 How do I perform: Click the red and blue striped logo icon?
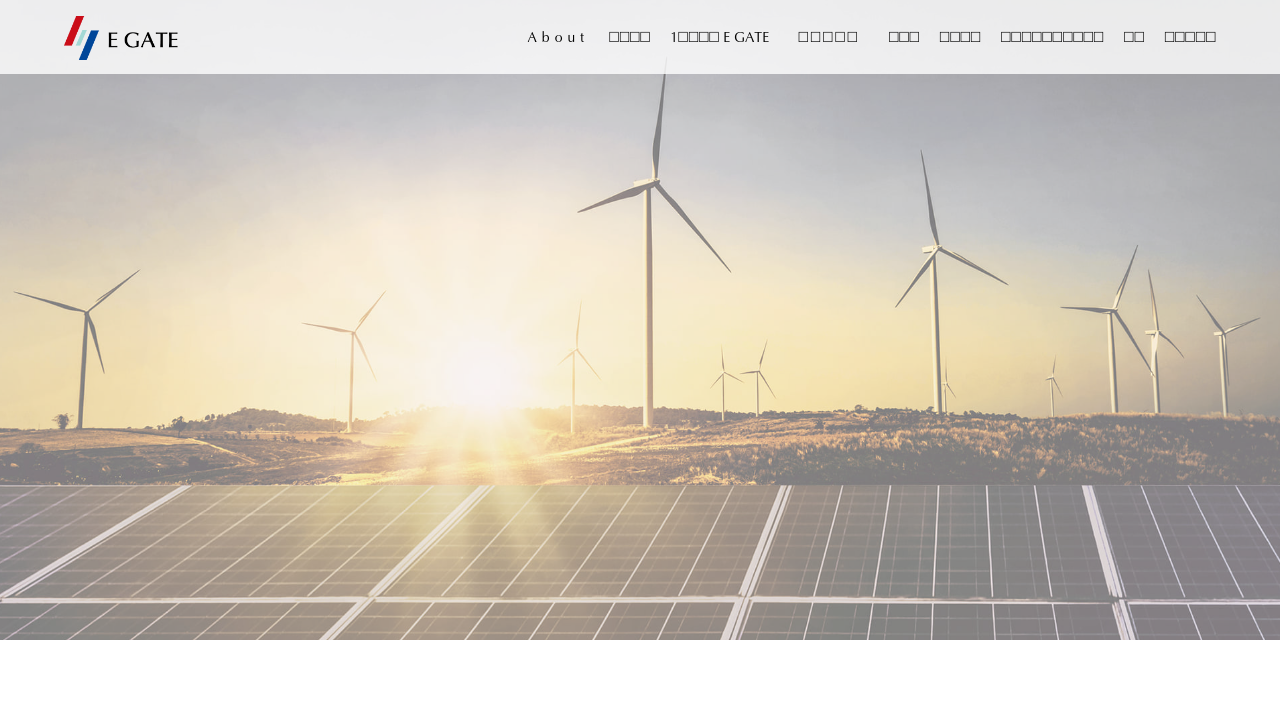(81, 37)
